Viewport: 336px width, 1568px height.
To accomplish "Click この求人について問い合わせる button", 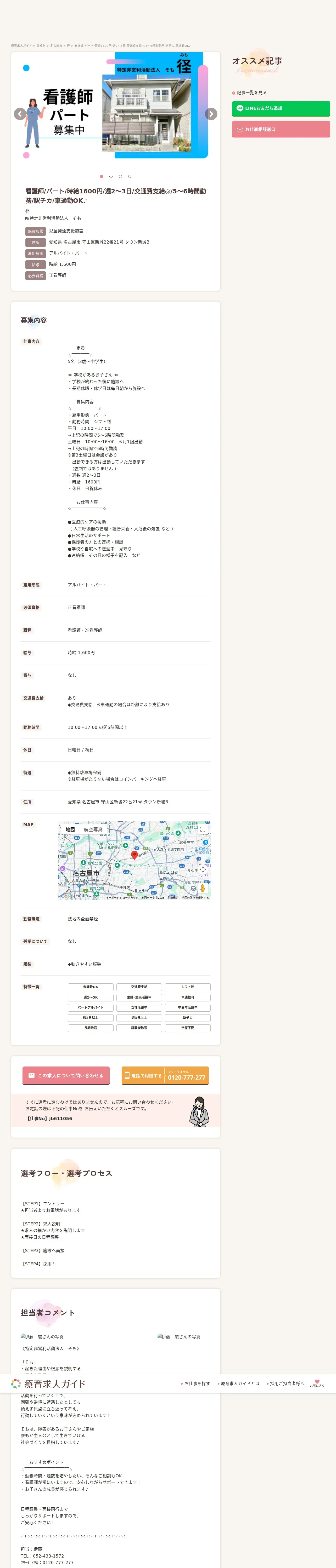I will coord(66,1076).
